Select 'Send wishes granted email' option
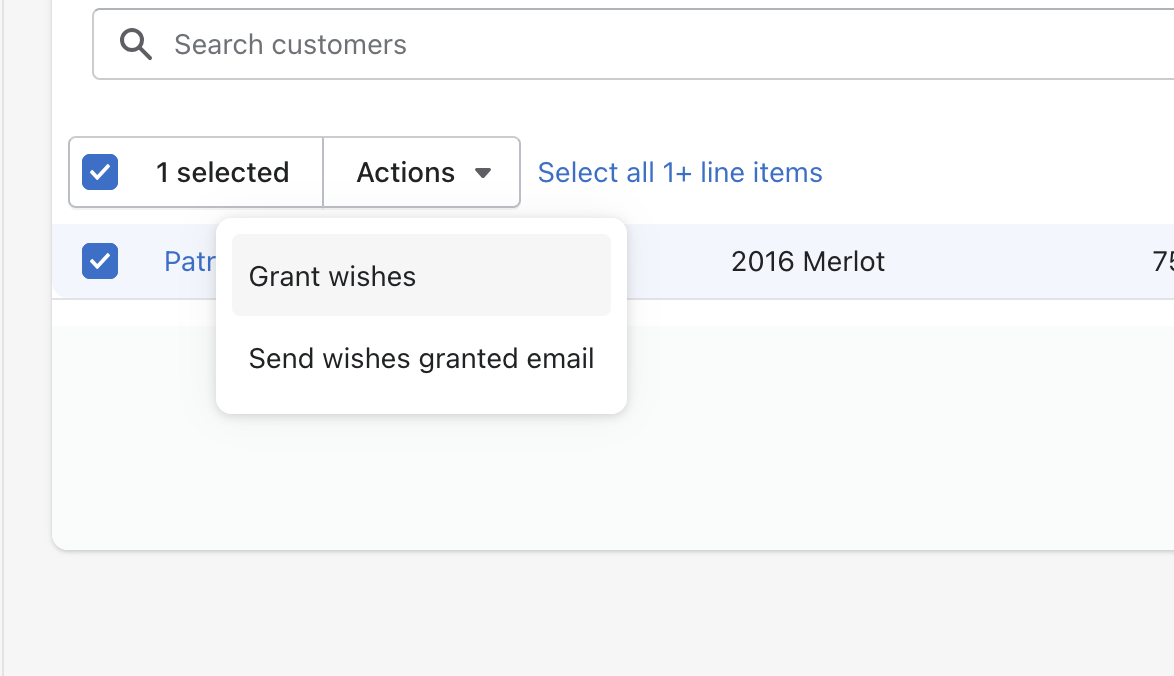This screenshot has width=1174, height=676. 421,358
